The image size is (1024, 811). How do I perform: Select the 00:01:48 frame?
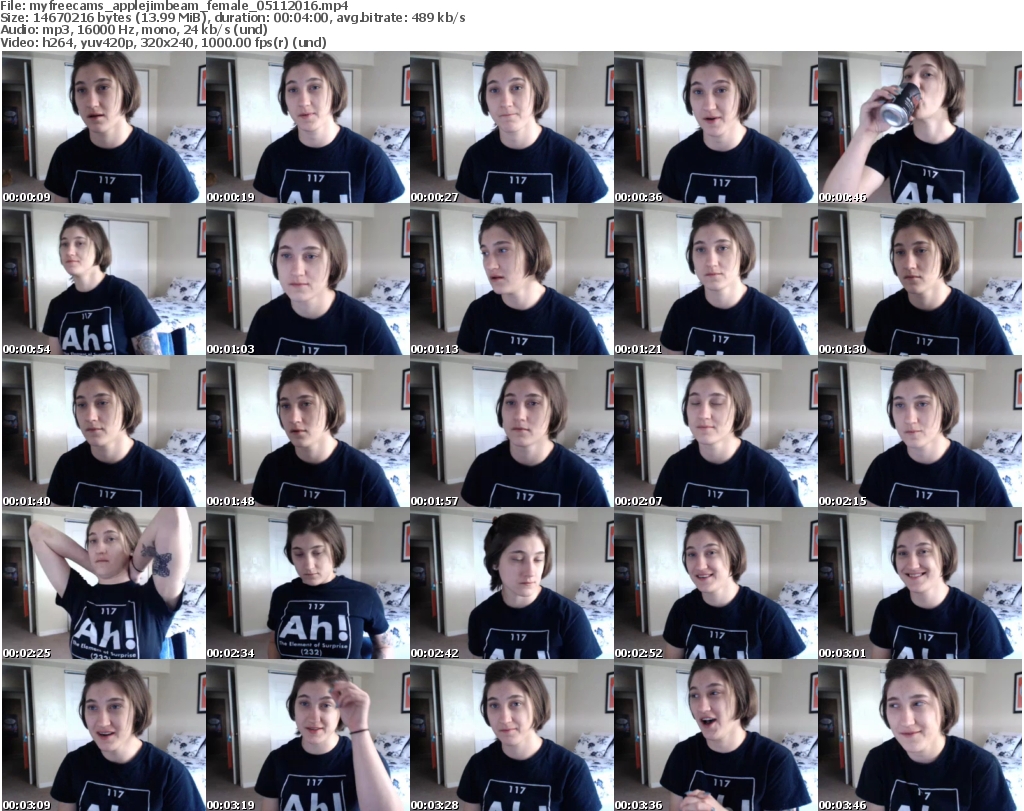[308, 432]
